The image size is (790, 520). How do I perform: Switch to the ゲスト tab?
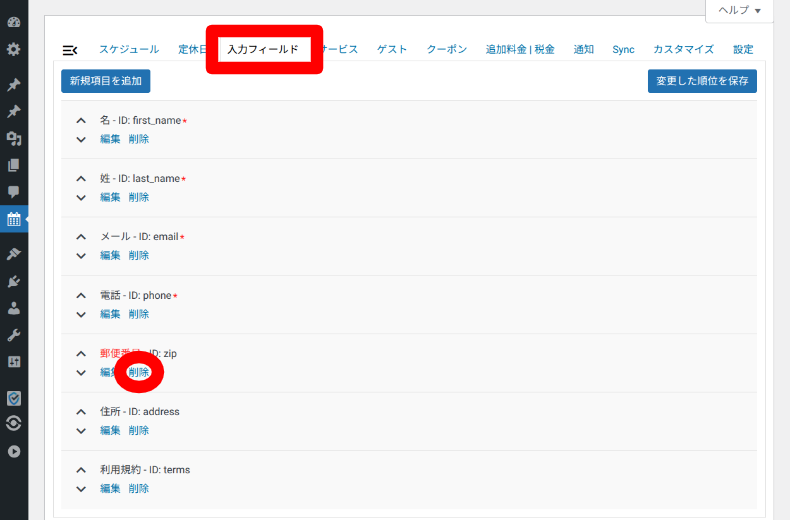[392, 49]
